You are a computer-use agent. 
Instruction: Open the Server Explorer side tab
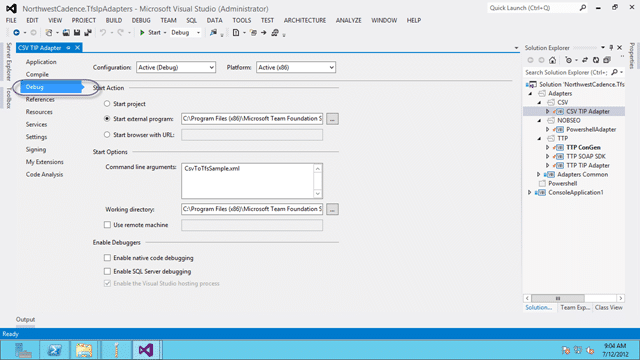[x=9, y=61]
